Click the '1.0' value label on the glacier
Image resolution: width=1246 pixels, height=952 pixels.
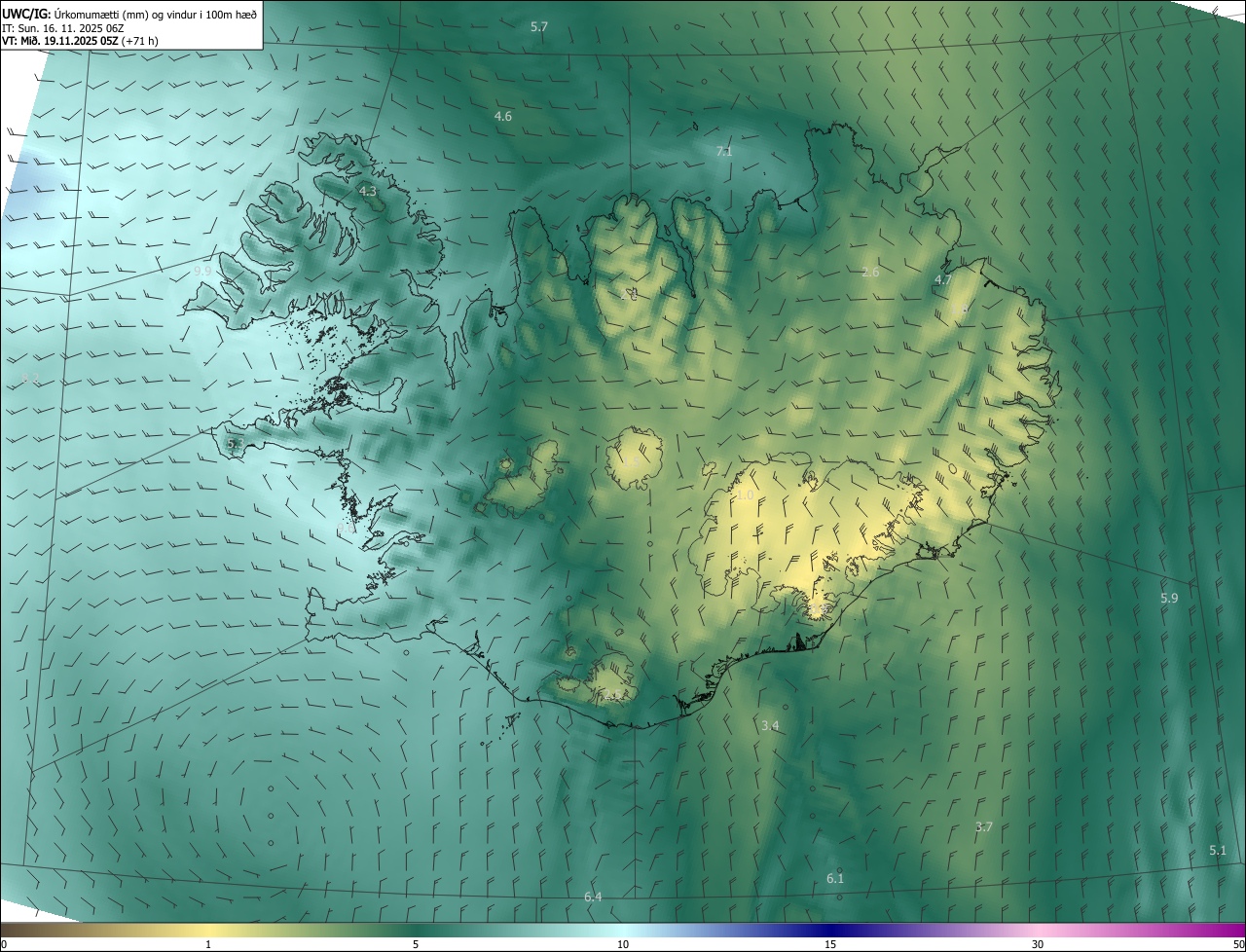(745, 496)
